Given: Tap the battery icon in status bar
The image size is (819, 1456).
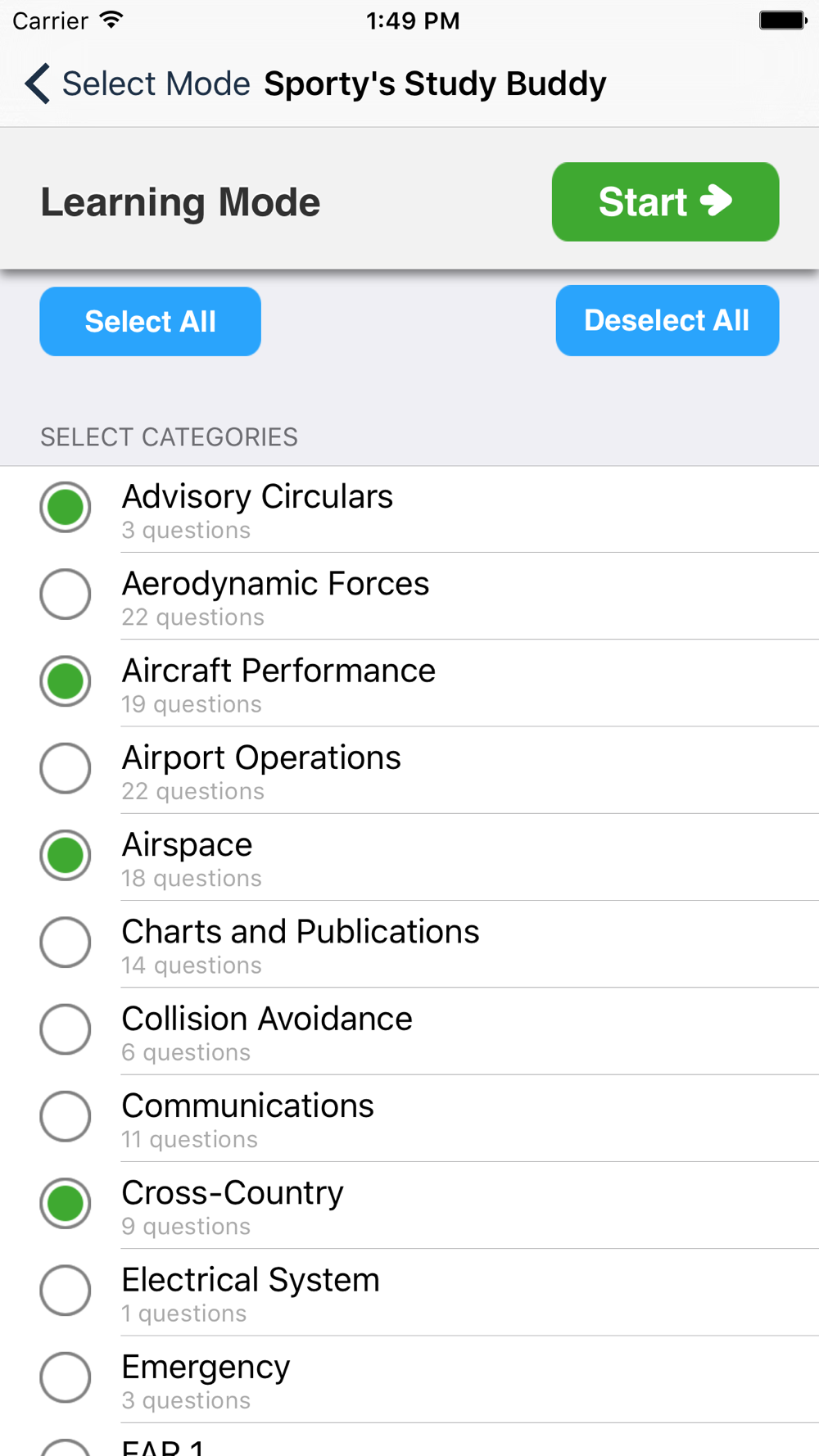Looking at the screenshot, I should pos(782,20).
